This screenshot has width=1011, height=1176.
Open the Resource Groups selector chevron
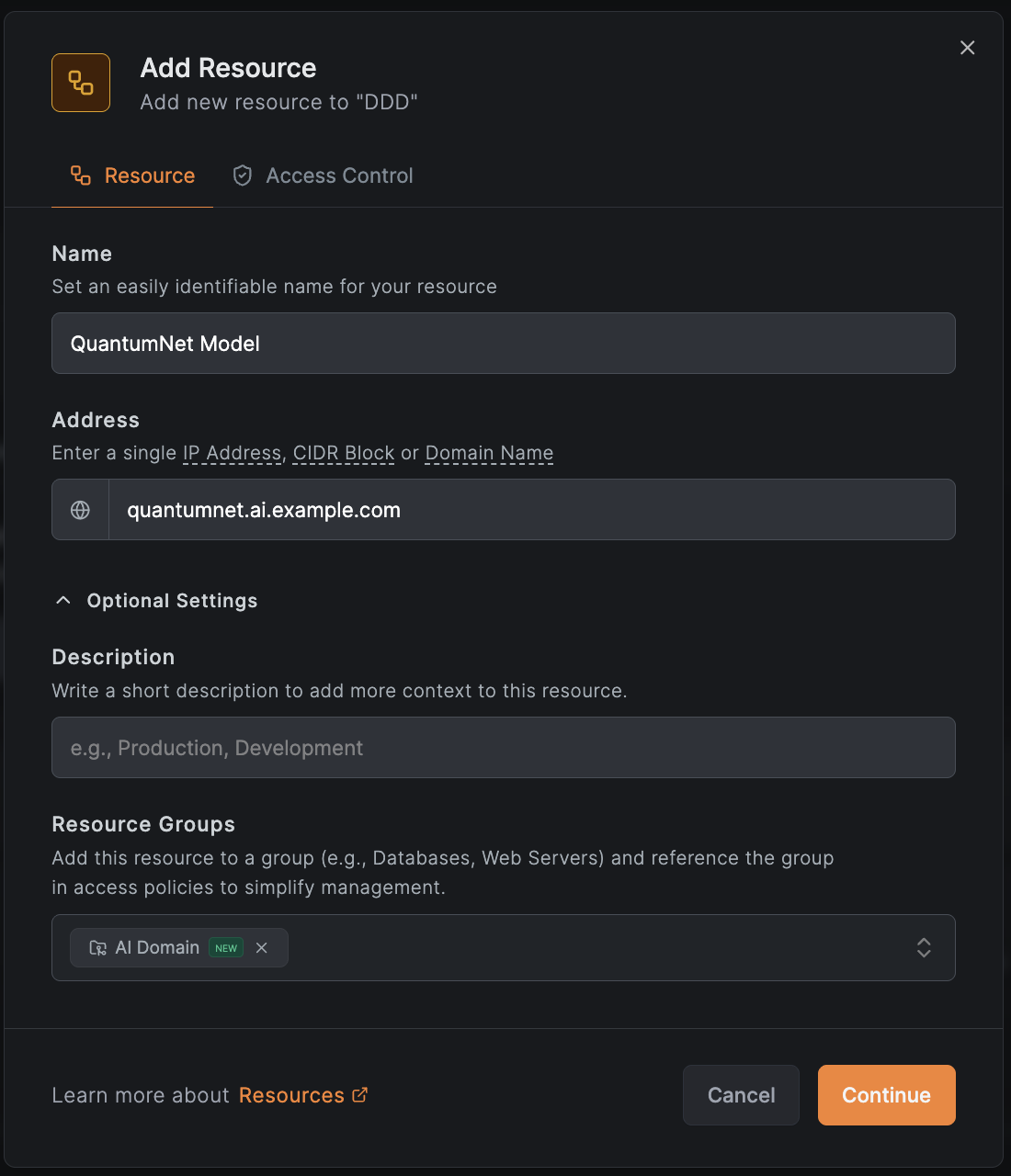click(924, 947)
